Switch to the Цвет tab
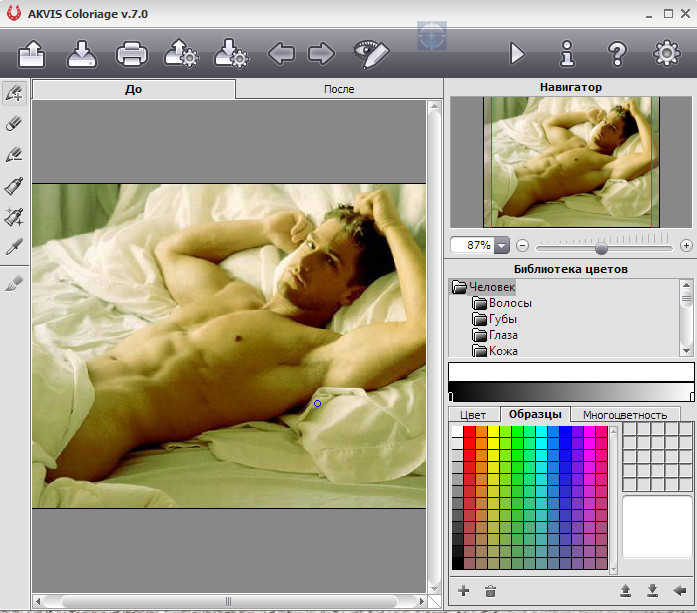 pos(472,414)
